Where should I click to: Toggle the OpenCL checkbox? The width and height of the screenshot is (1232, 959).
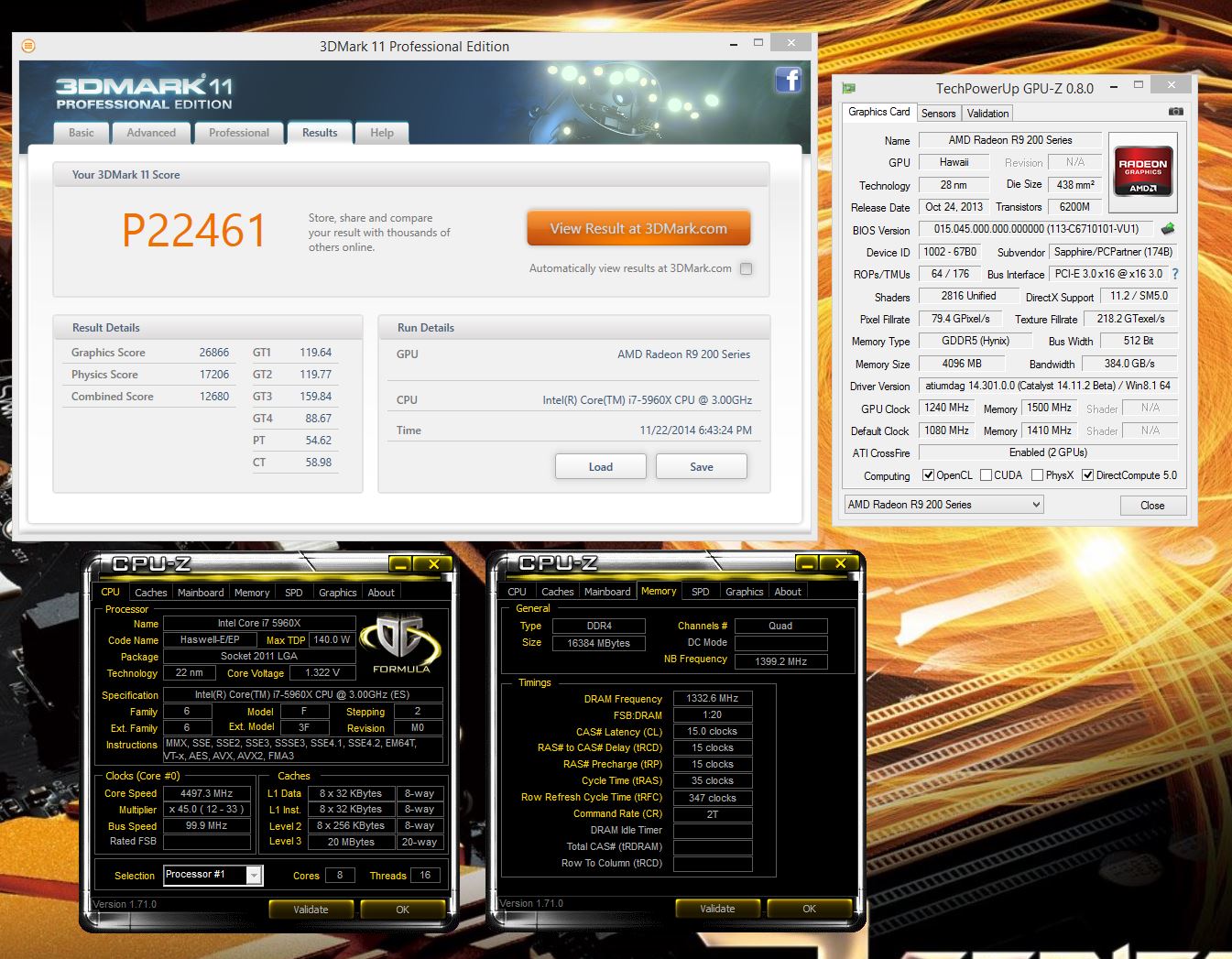928,475
